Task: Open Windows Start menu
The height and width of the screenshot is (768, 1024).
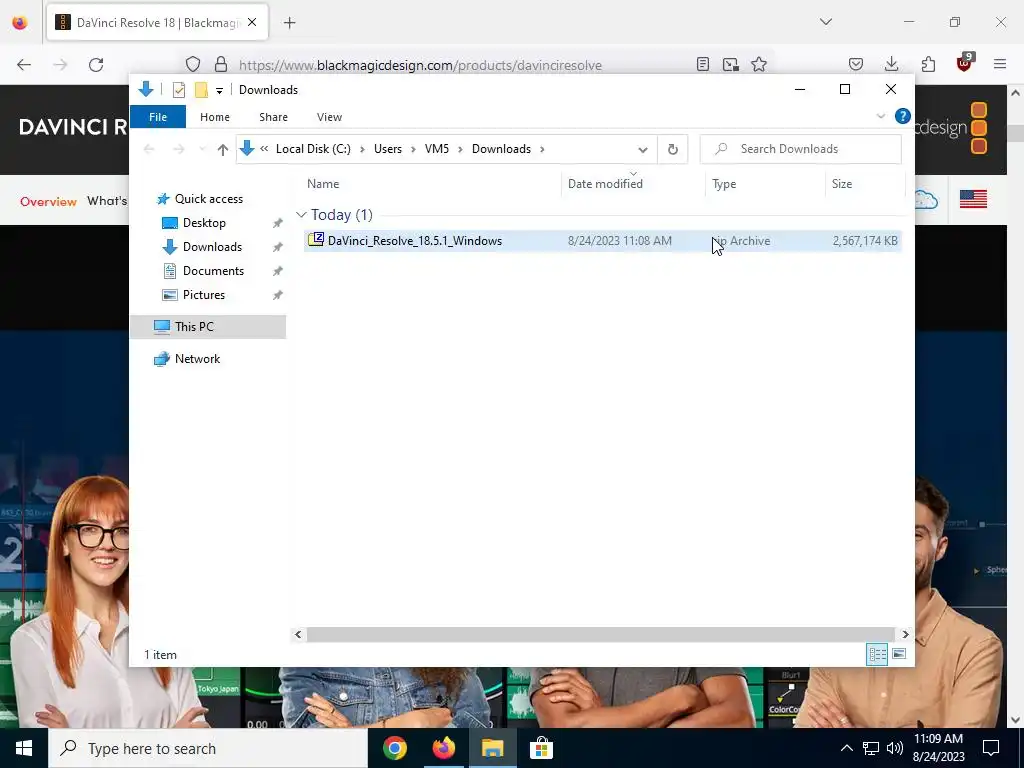Action: (24, 748)
